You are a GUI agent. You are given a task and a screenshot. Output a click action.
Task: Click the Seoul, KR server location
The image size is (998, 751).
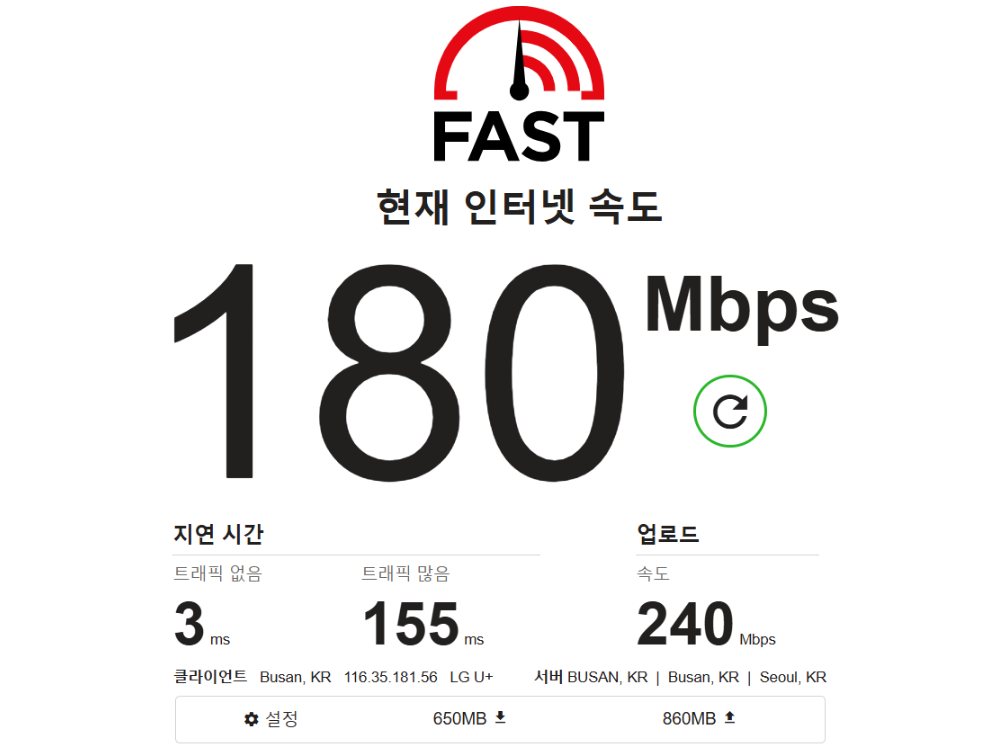tap(793, 677)
